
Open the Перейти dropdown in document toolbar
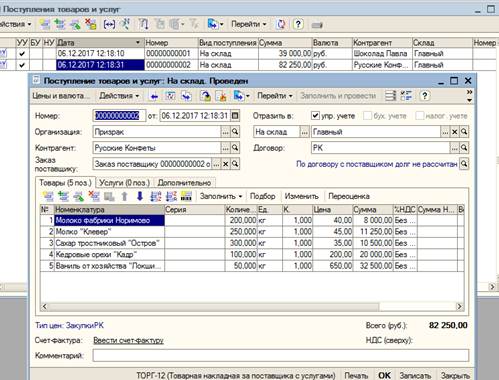[x=275, y=96]
